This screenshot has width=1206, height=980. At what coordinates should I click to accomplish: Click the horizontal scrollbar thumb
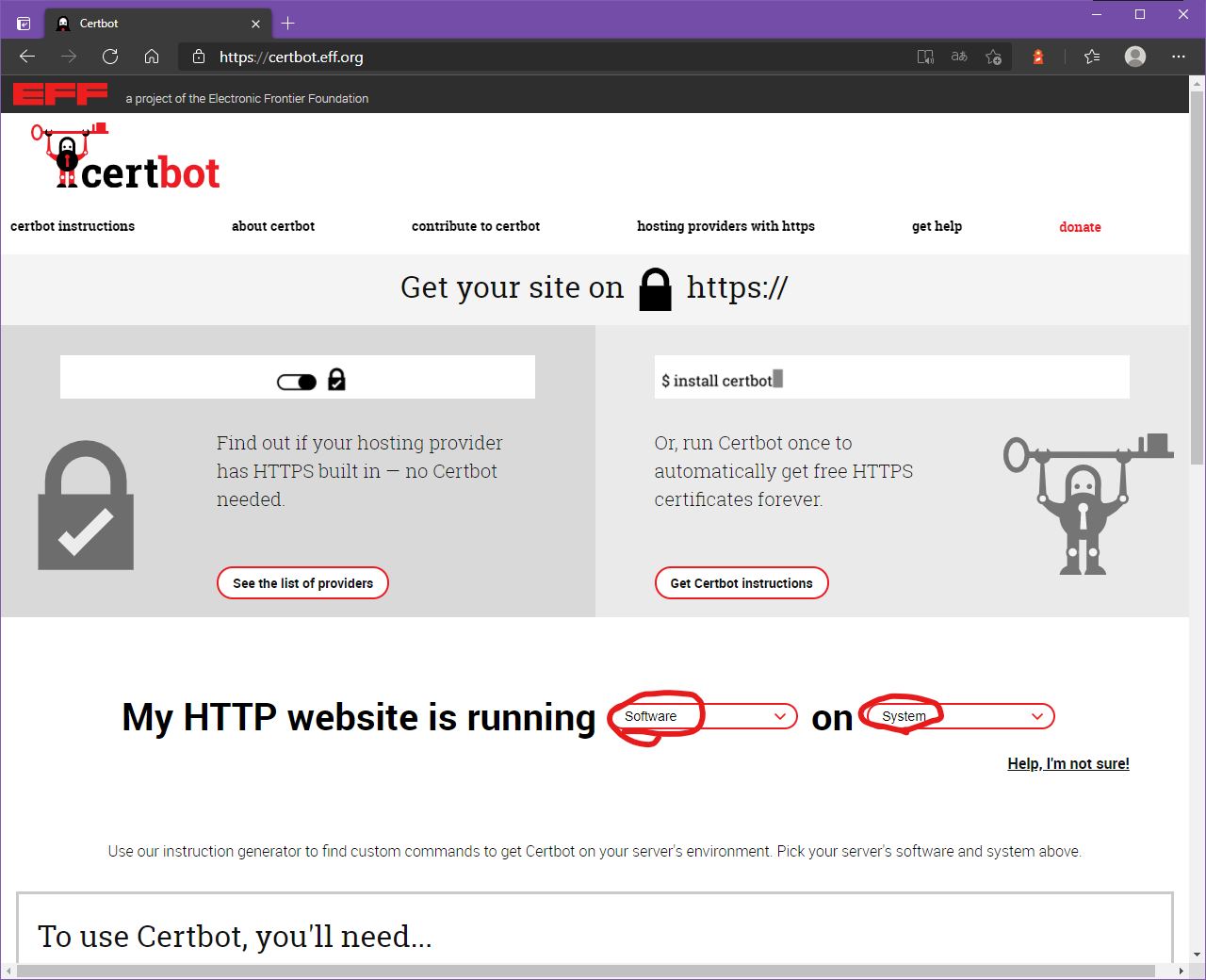click(x=585, y=971)
